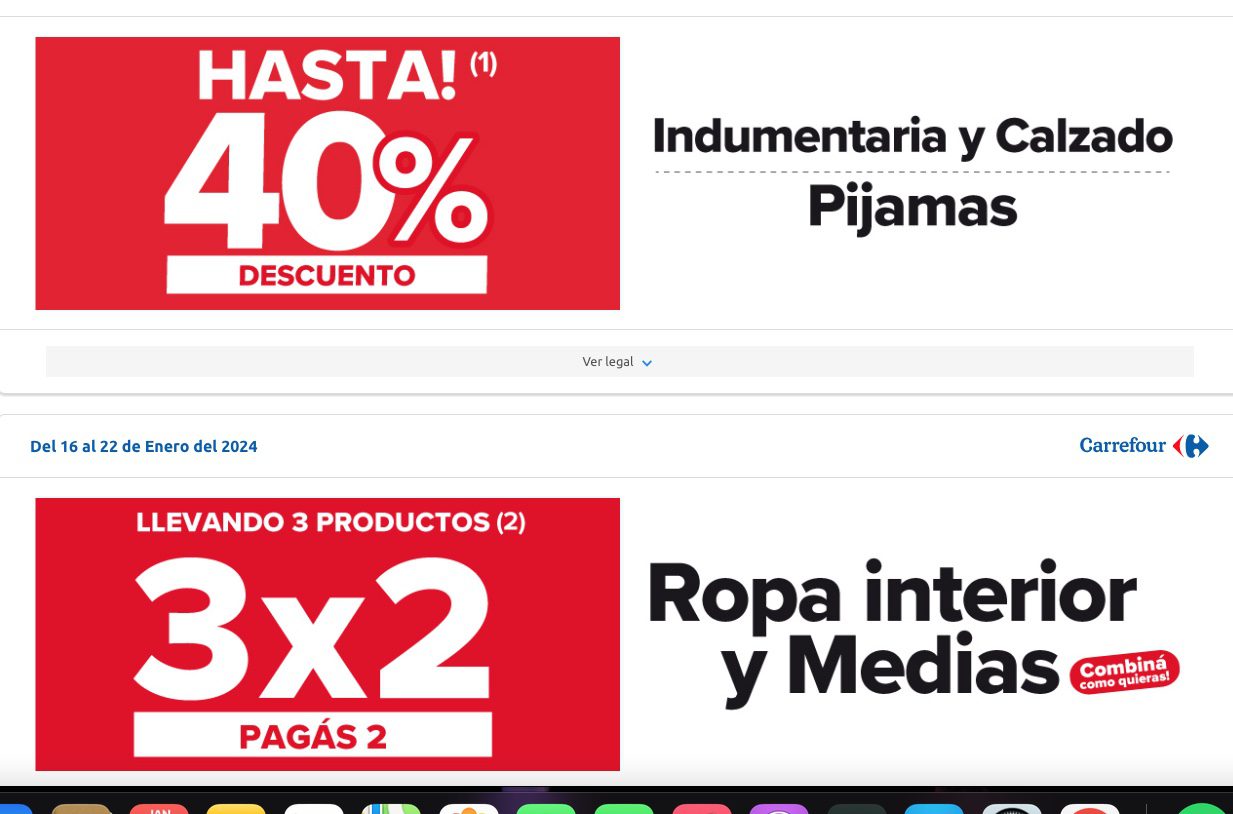Open the 3x2 Pagás 2 promo banner
This screenshot has height=814, width=1233.
pos(327,634)
